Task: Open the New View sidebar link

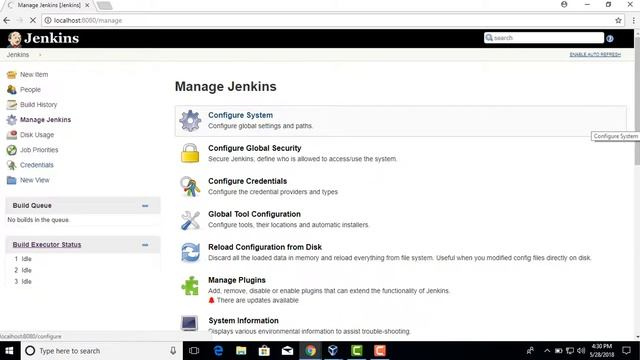Action: coord(35,180)
